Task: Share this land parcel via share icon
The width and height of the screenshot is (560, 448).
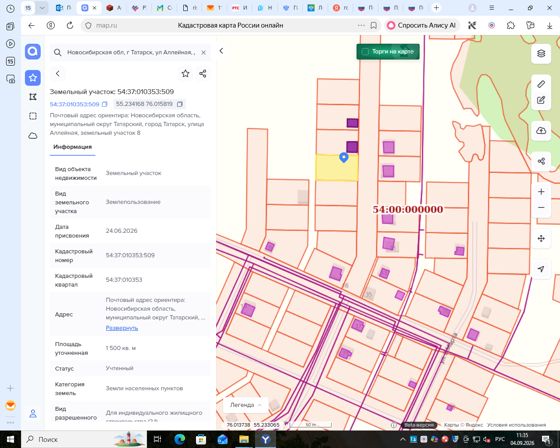Action: coord(203,74)
